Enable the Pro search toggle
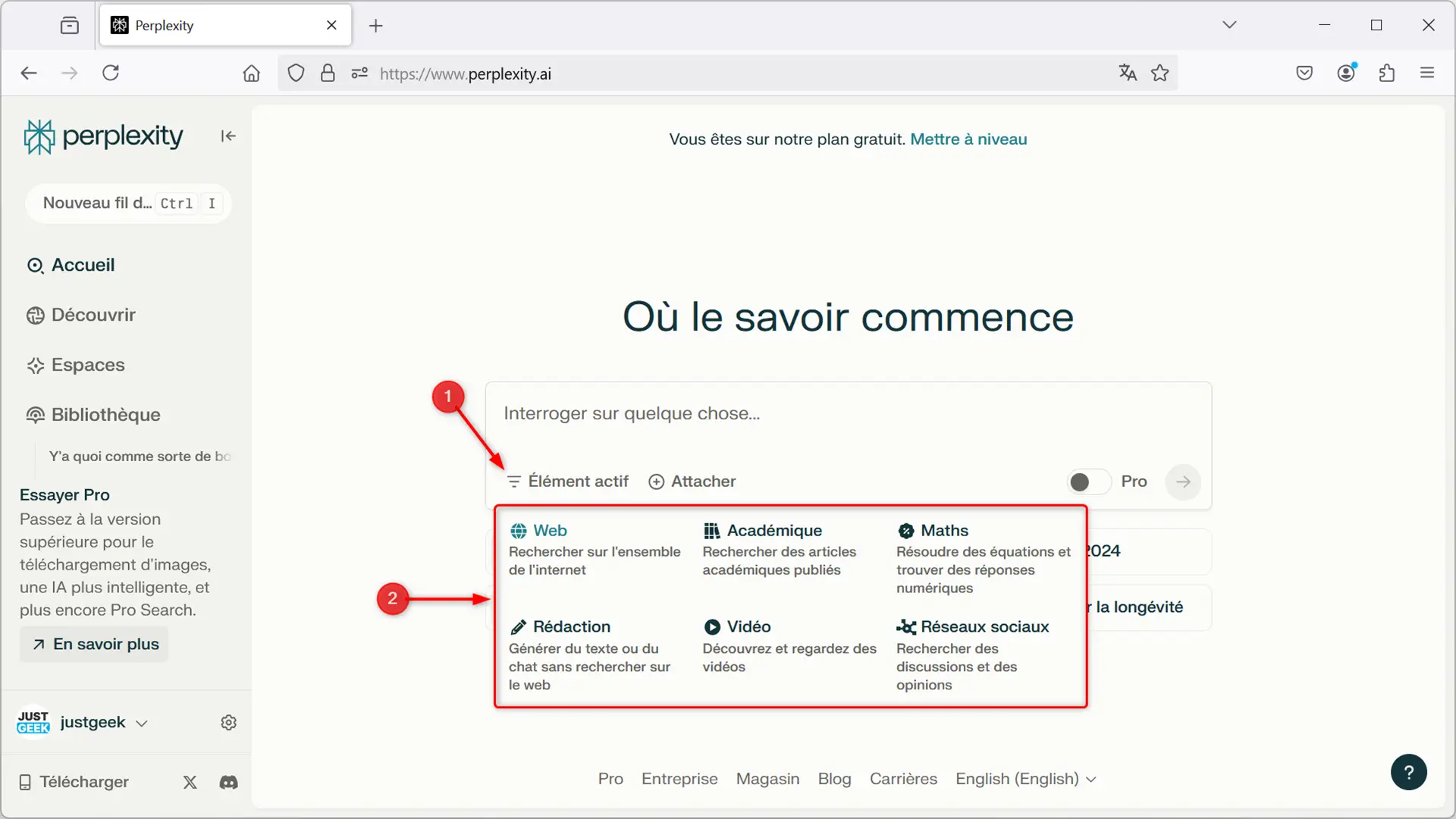This screenshot has height=819, width=1456. coord(1088,482)
